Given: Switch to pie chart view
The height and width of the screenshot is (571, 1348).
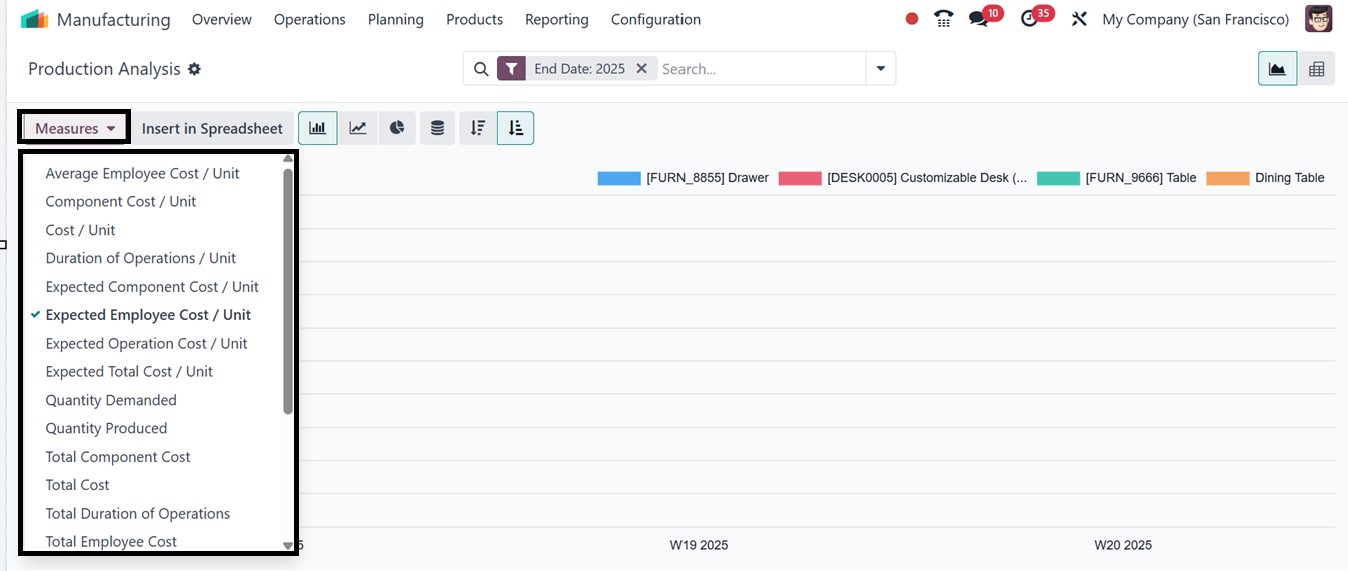Looking at the screenshot, I should [397, 128].
